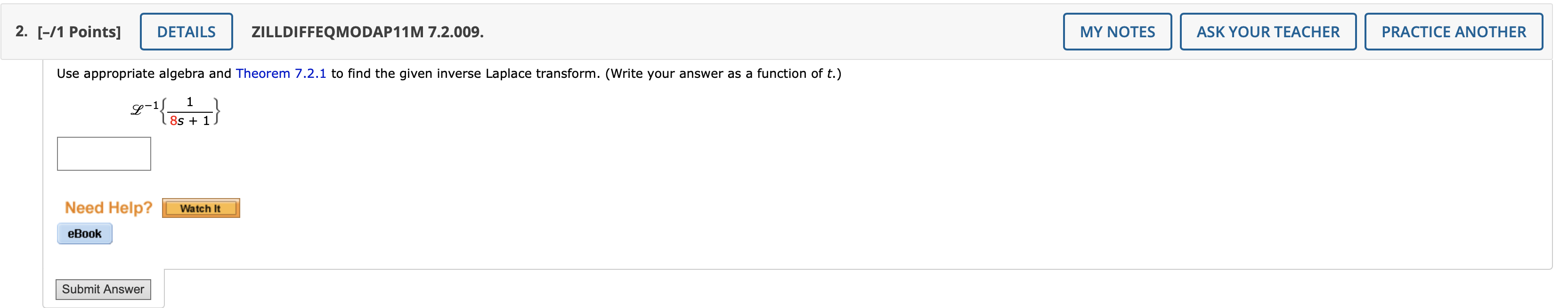This screenshot has width=1568, height=308.
Task: Click the Need Help? label
Action: tap(108, 208)
